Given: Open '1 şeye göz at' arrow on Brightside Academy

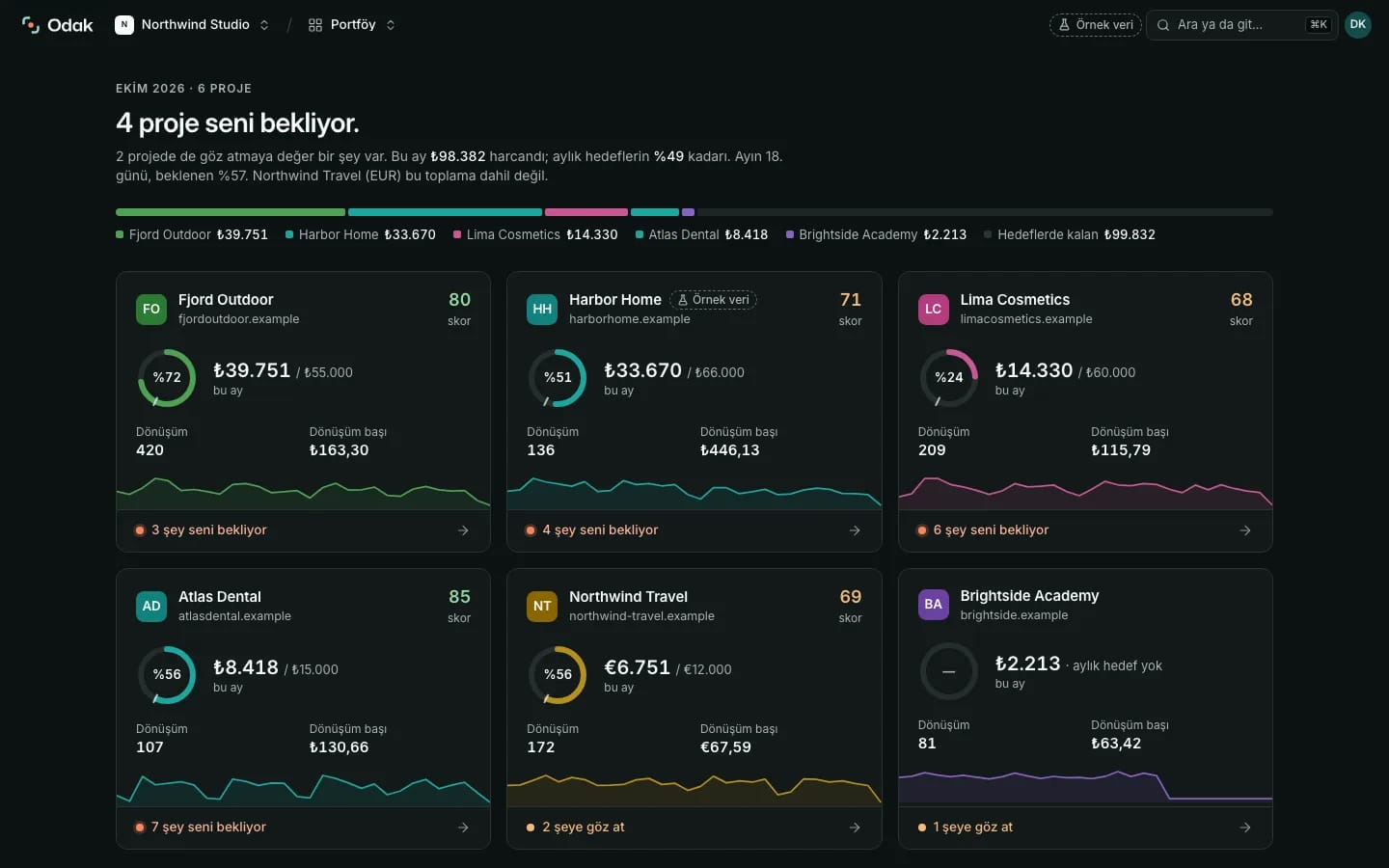Looking at the screenshot, I should pyautogui.click(x=1245, y=827).
